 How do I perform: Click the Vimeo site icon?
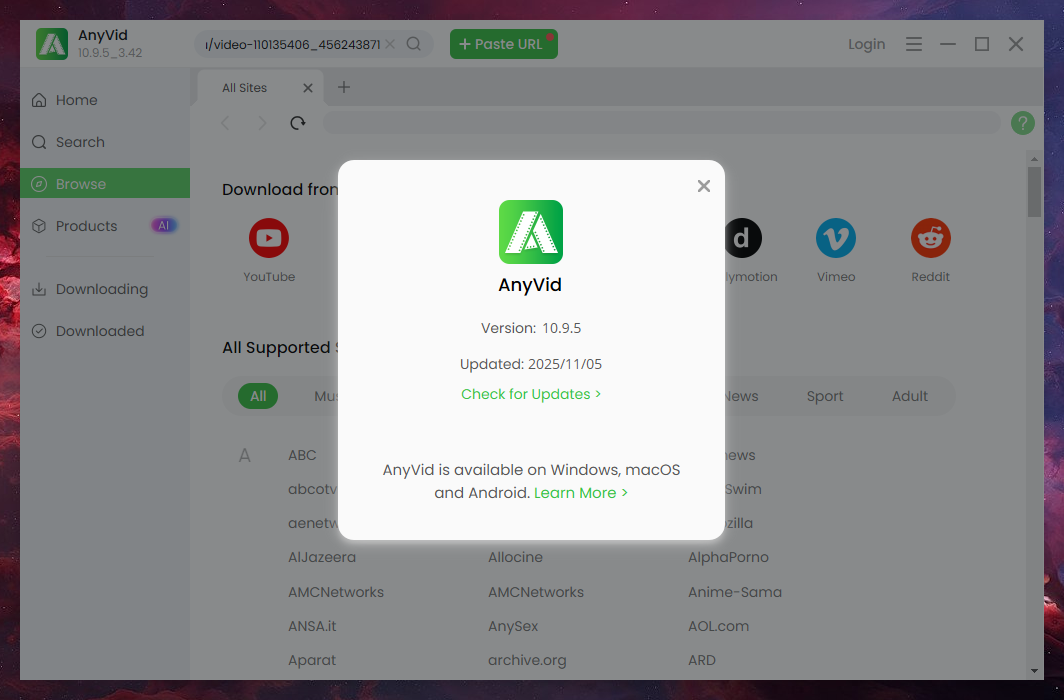[836, 238]
